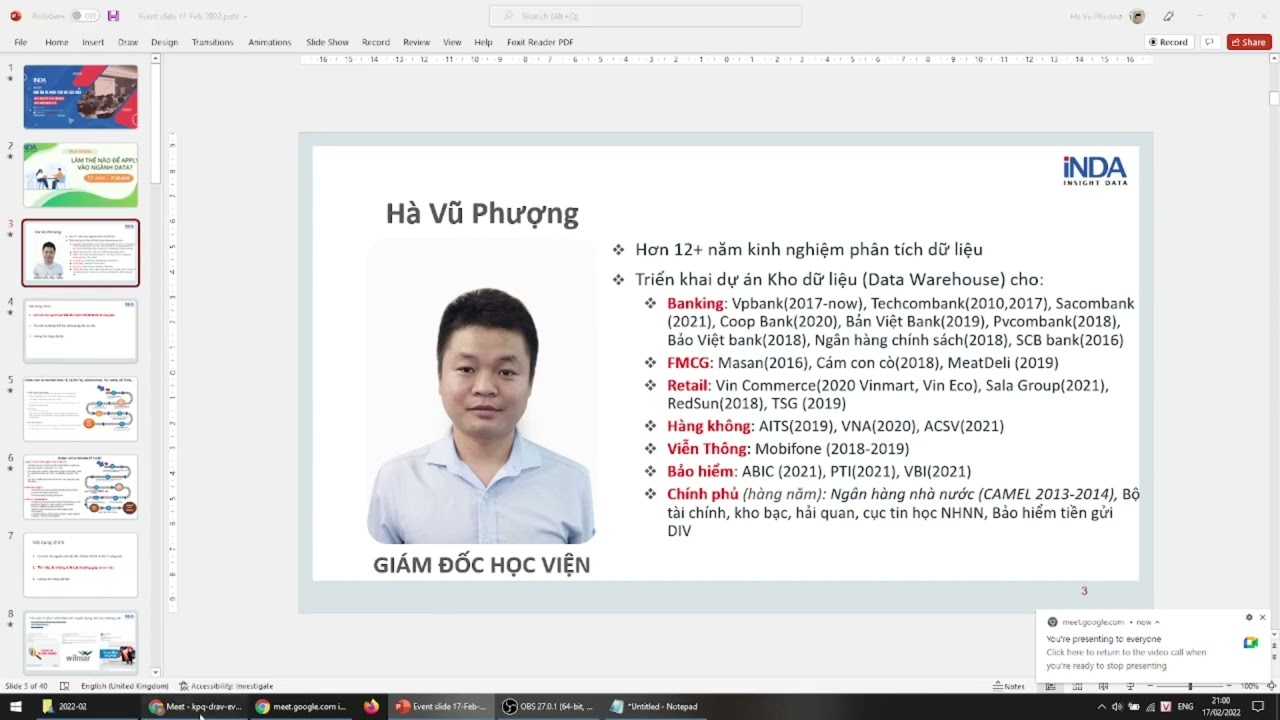Click the 'Bảo hiểm' bullet text
1280x720 pixels.
point(700,471)
